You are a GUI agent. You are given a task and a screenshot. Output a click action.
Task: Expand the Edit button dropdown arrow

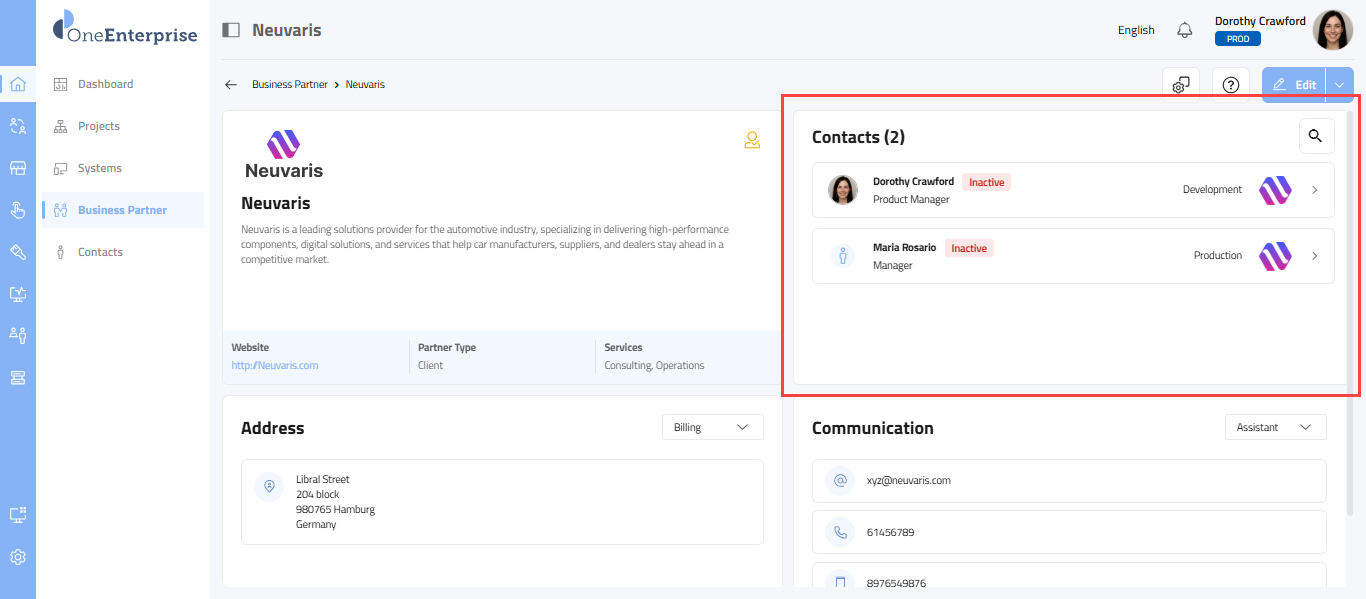(1339, 85)
